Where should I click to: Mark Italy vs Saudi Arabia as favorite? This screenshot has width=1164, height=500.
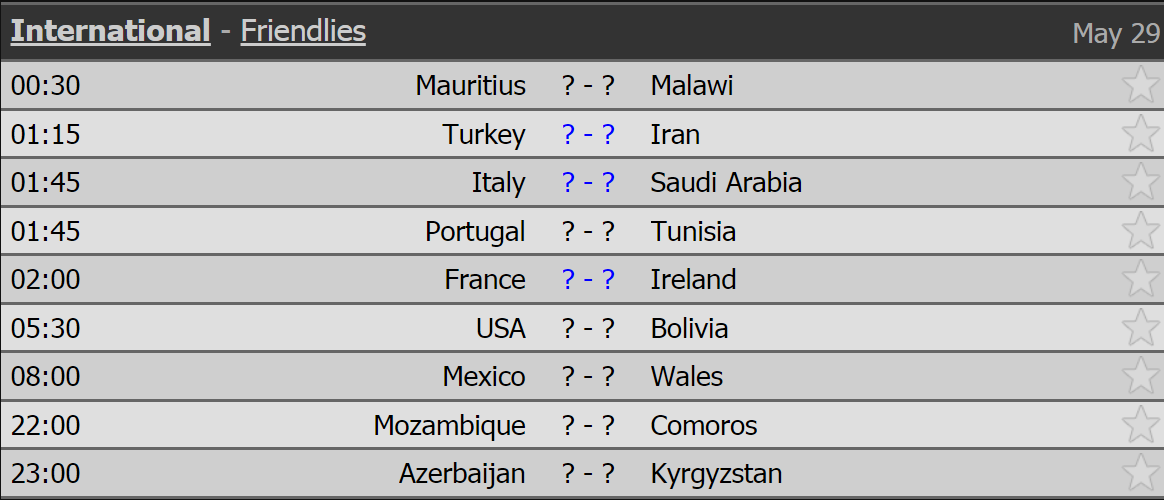click(x=1140, y=182)
